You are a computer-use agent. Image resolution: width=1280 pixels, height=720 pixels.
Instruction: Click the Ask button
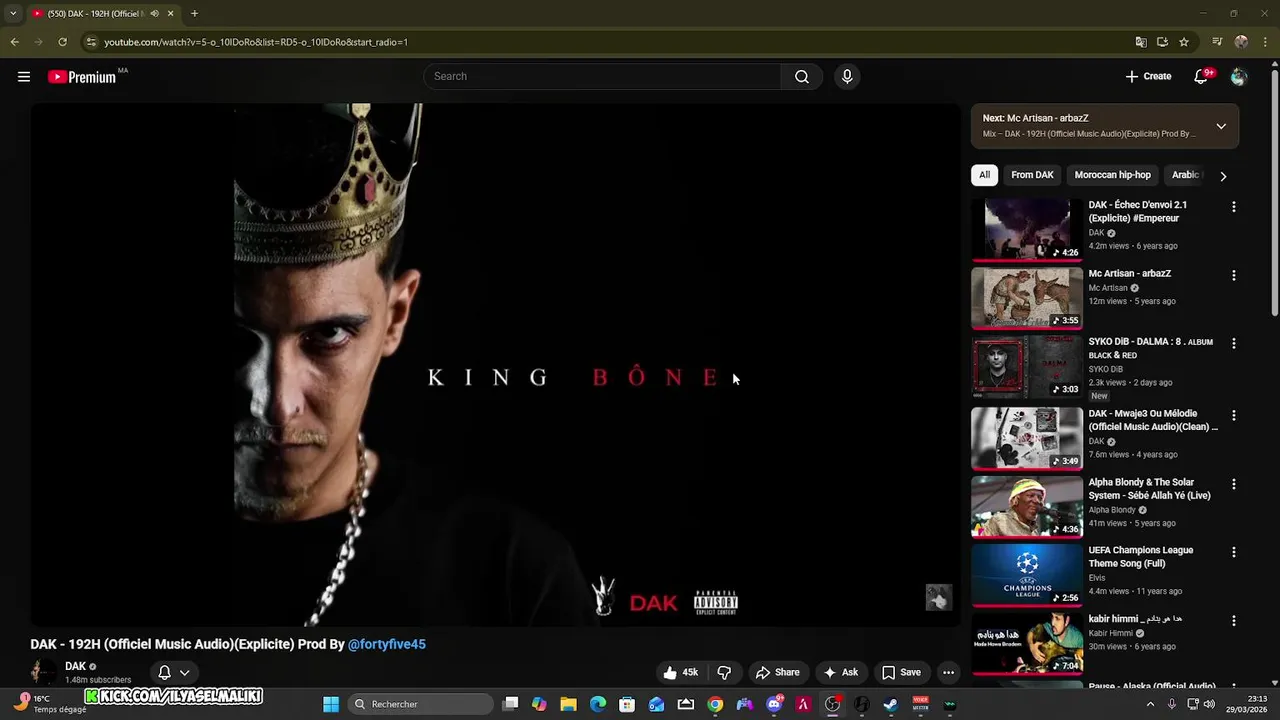coord(840,672)
